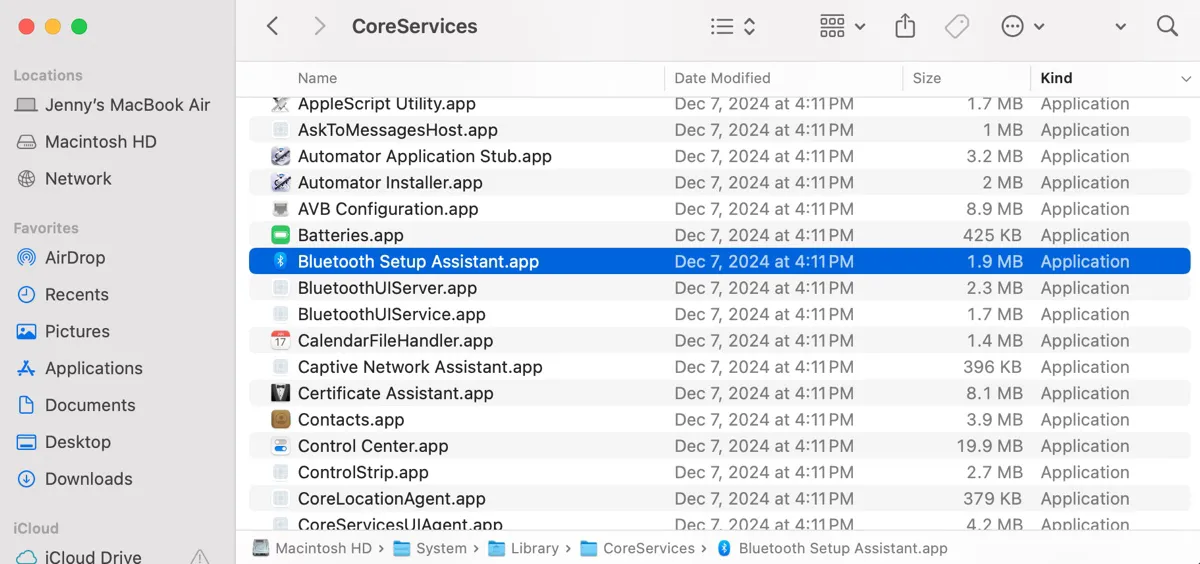Open the Search magnifier icon

pyautogui.click(x=1167, y=27)
